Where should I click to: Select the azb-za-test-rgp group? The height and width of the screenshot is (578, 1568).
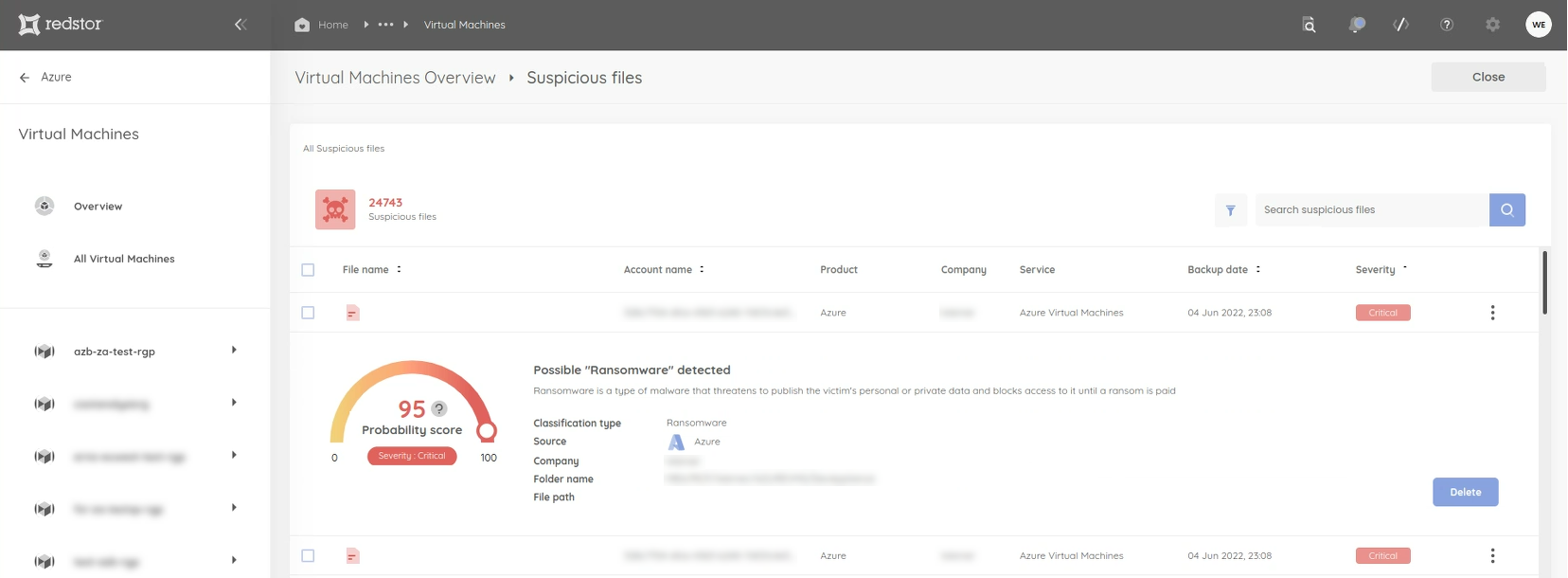[115, 352]
